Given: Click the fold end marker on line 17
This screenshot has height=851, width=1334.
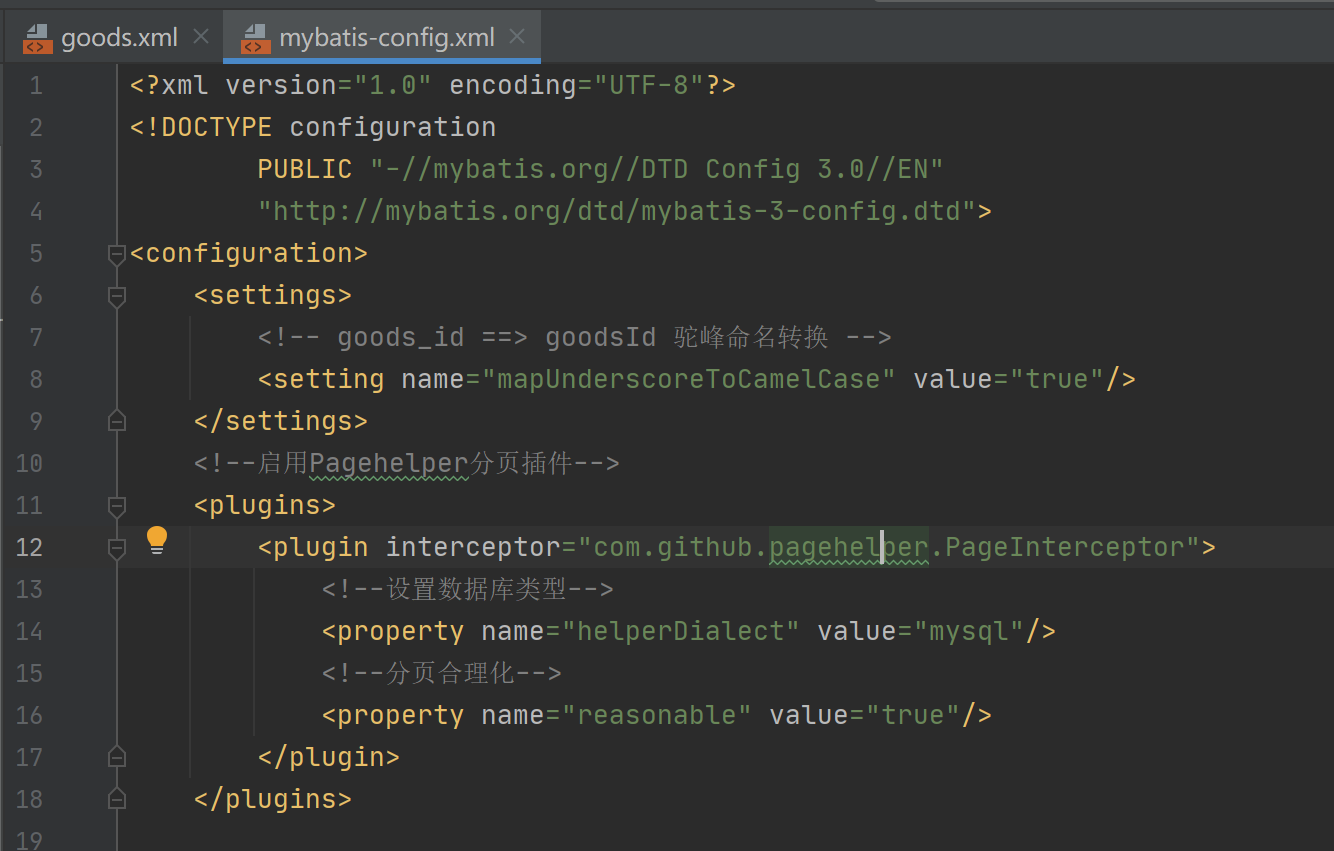Looking at the screenshot, I should [x=117, y=757].
